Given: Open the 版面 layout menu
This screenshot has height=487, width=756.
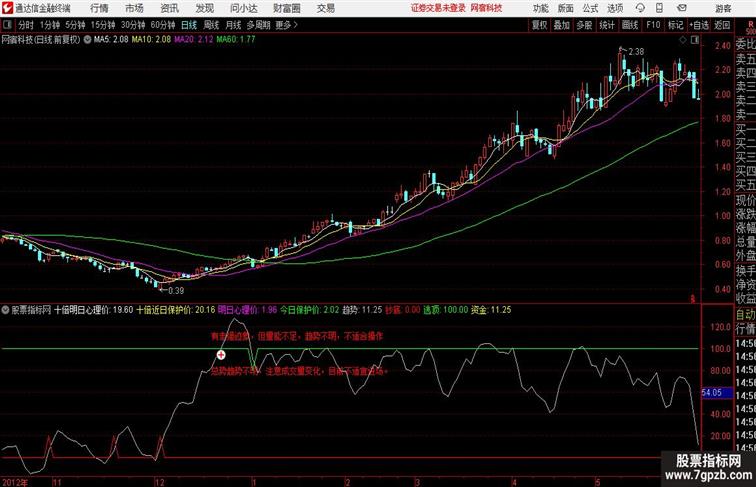Looking at the screenshot, I should pos(566,8).
